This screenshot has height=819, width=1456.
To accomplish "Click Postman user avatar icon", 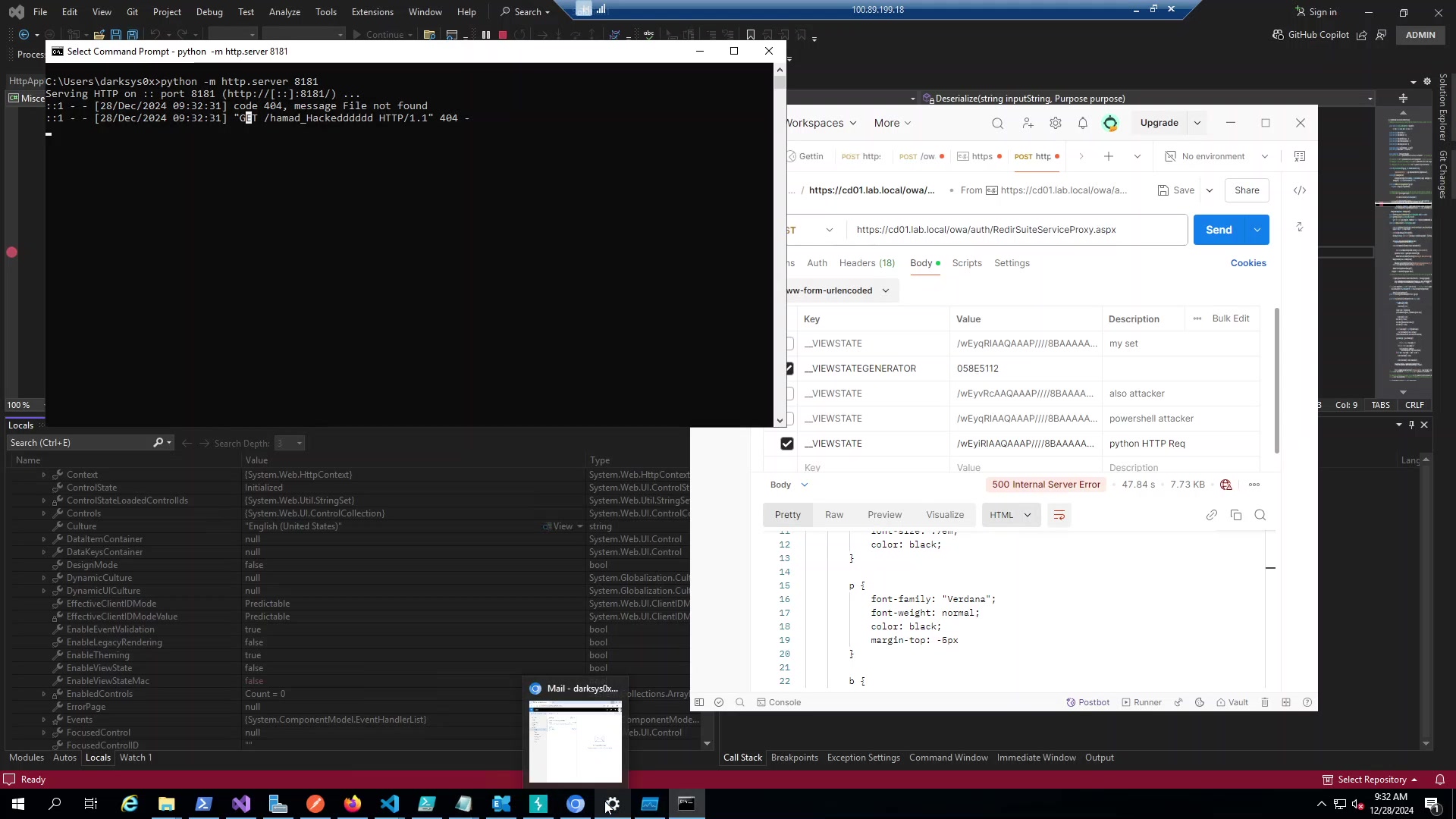I will tap(1110, 123).
